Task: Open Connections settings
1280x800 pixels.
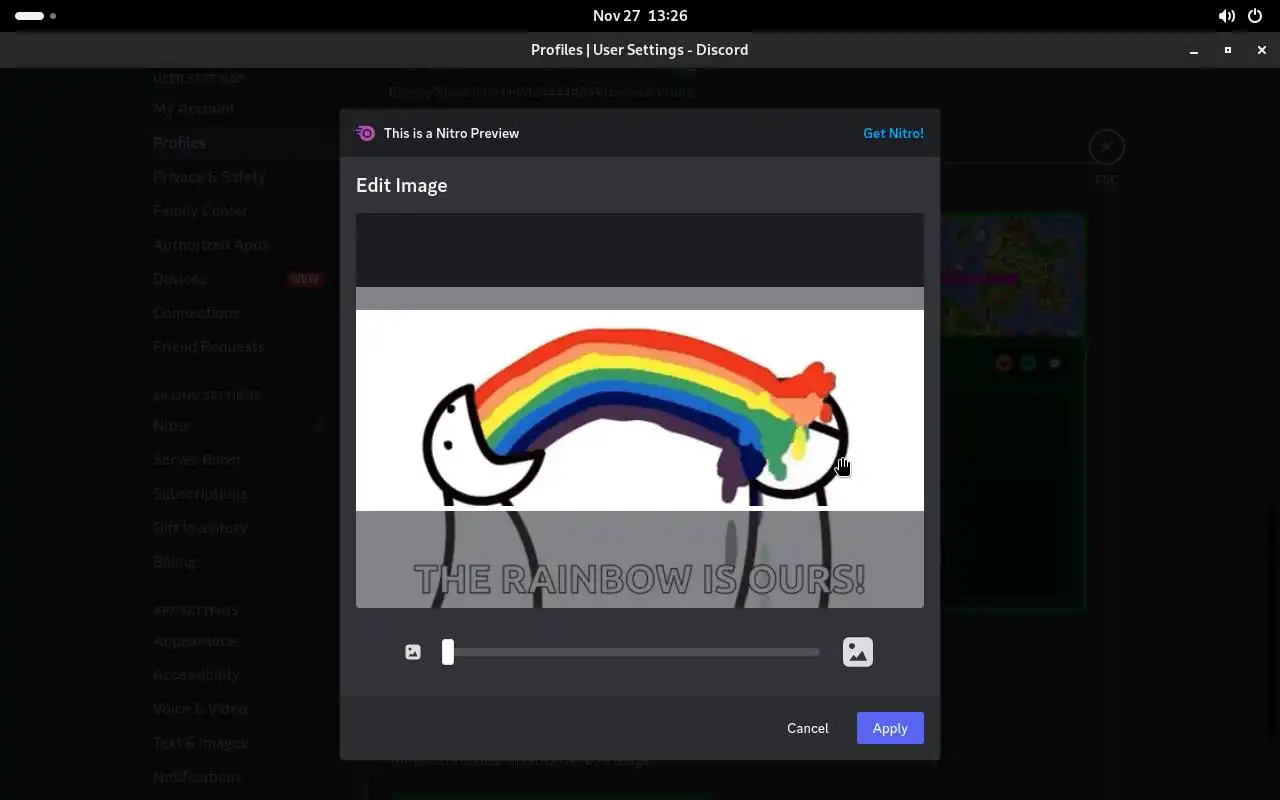Action: (196, 312)
